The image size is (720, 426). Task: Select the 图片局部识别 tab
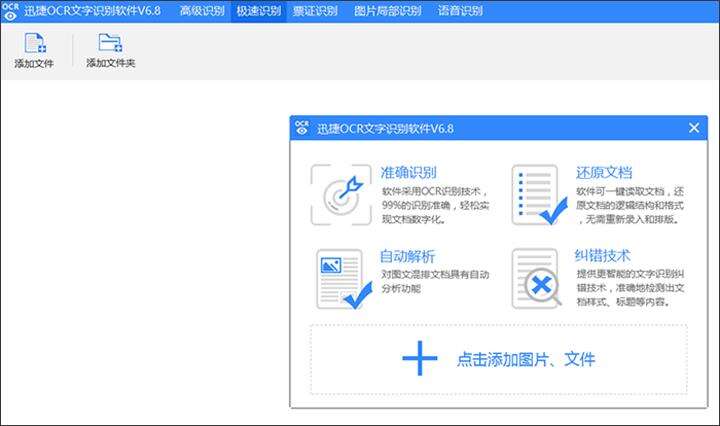(x=388, y=11)
